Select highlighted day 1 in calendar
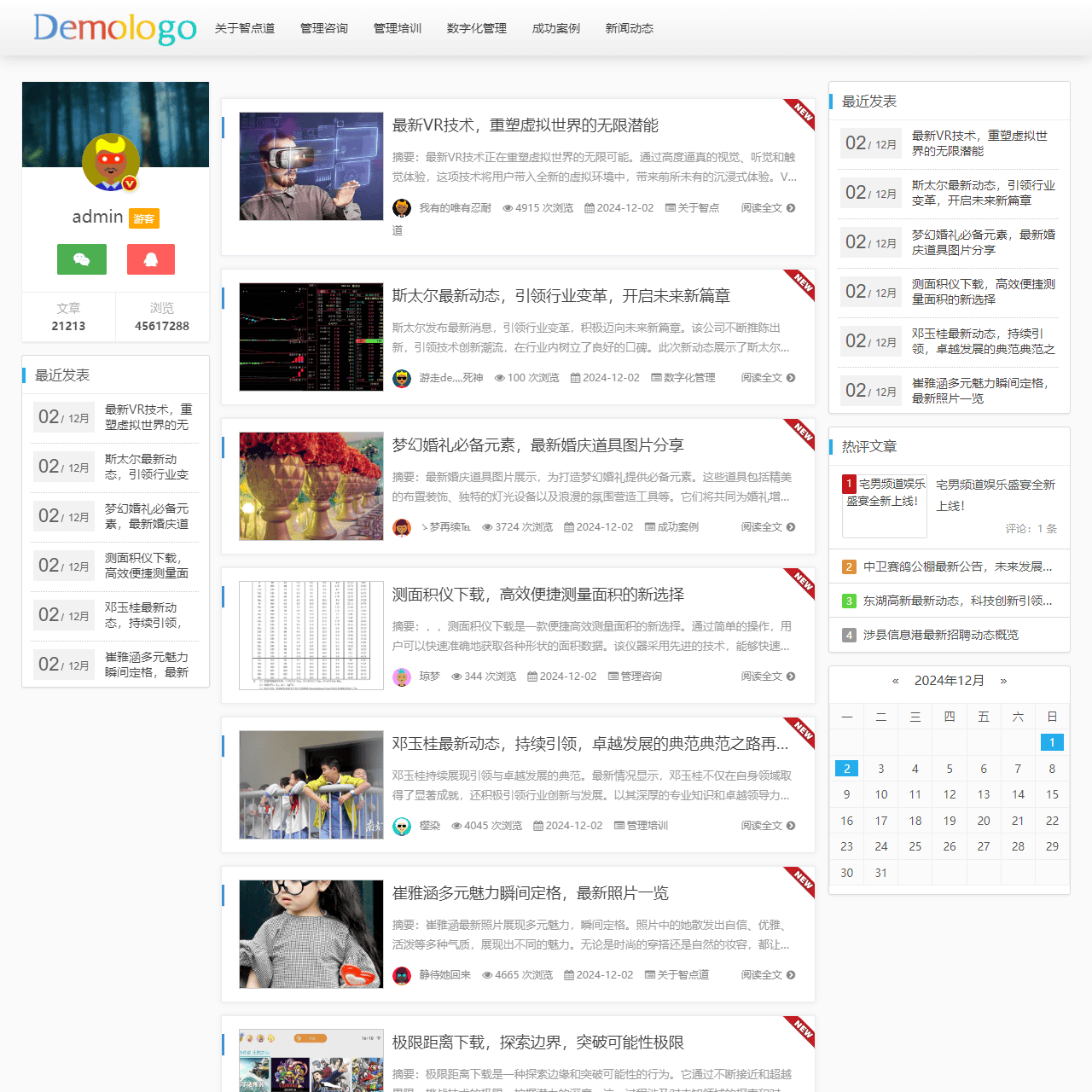 coord(1052,742)
